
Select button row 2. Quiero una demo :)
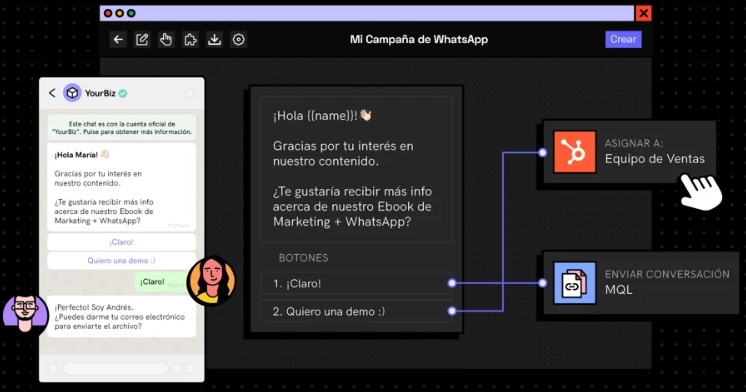coord(356,311)
